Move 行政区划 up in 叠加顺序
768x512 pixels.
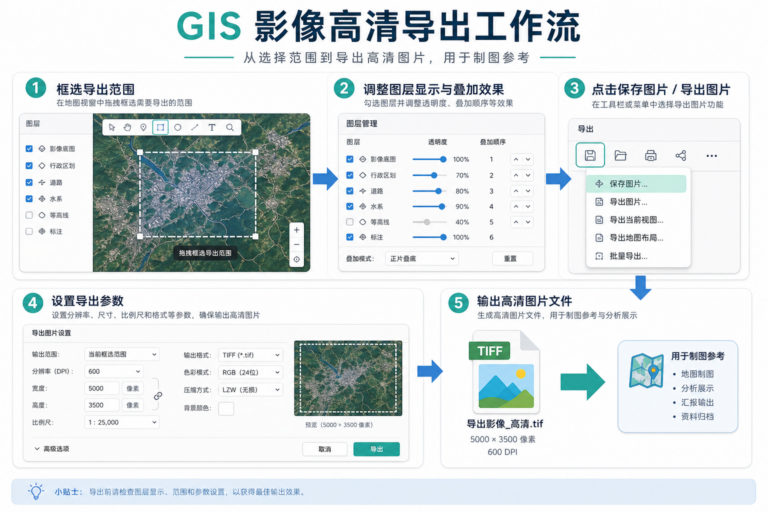(516, 175)
